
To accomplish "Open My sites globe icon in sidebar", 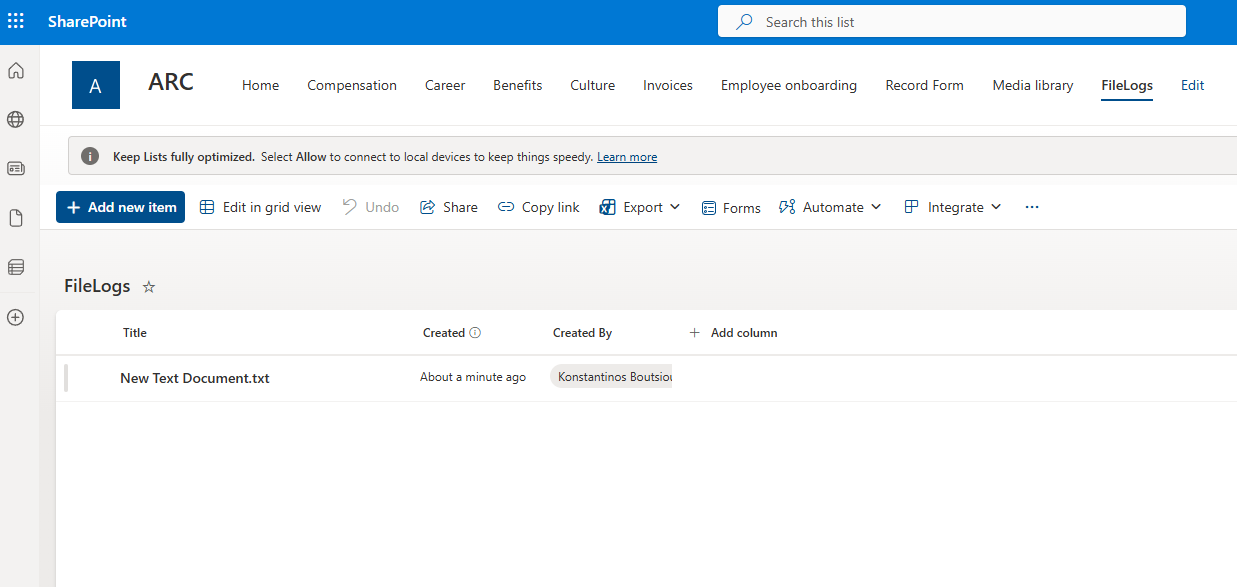I will pos(16,120).
